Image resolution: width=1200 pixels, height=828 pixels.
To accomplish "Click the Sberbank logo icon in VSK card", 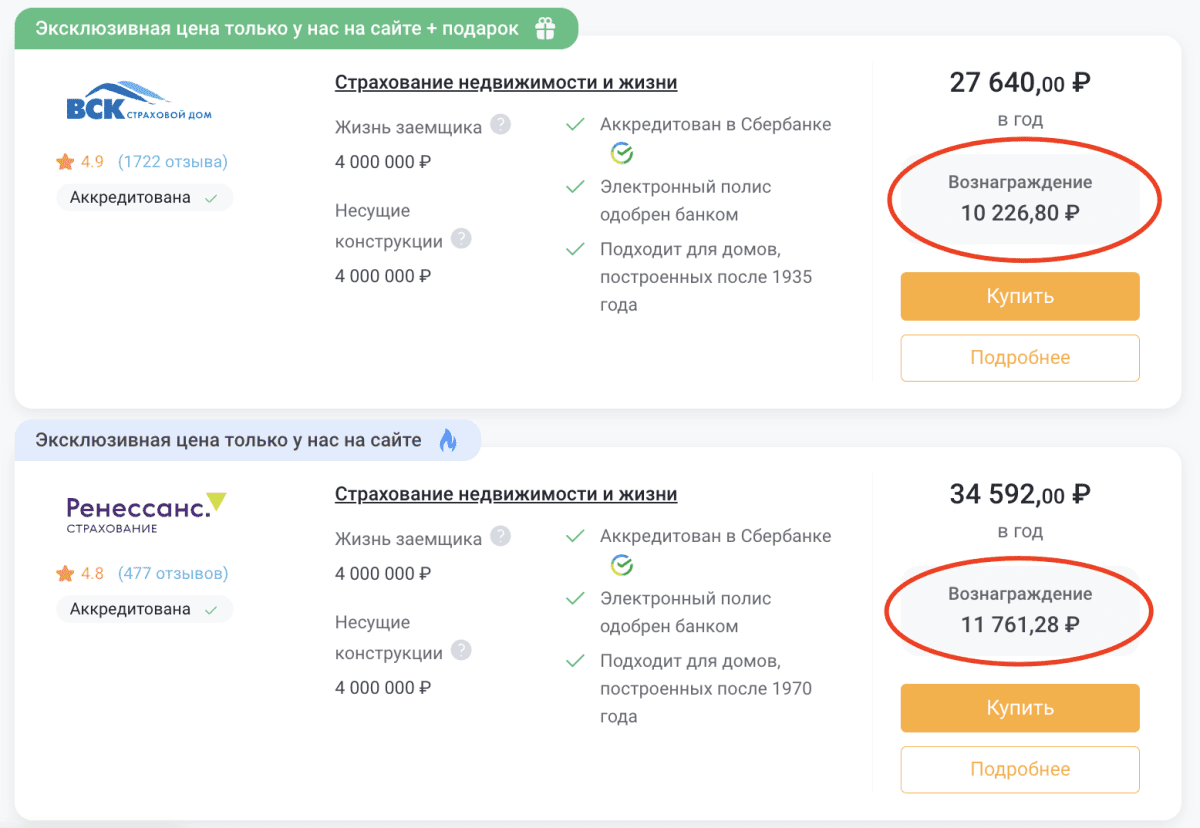I will 622,153.
